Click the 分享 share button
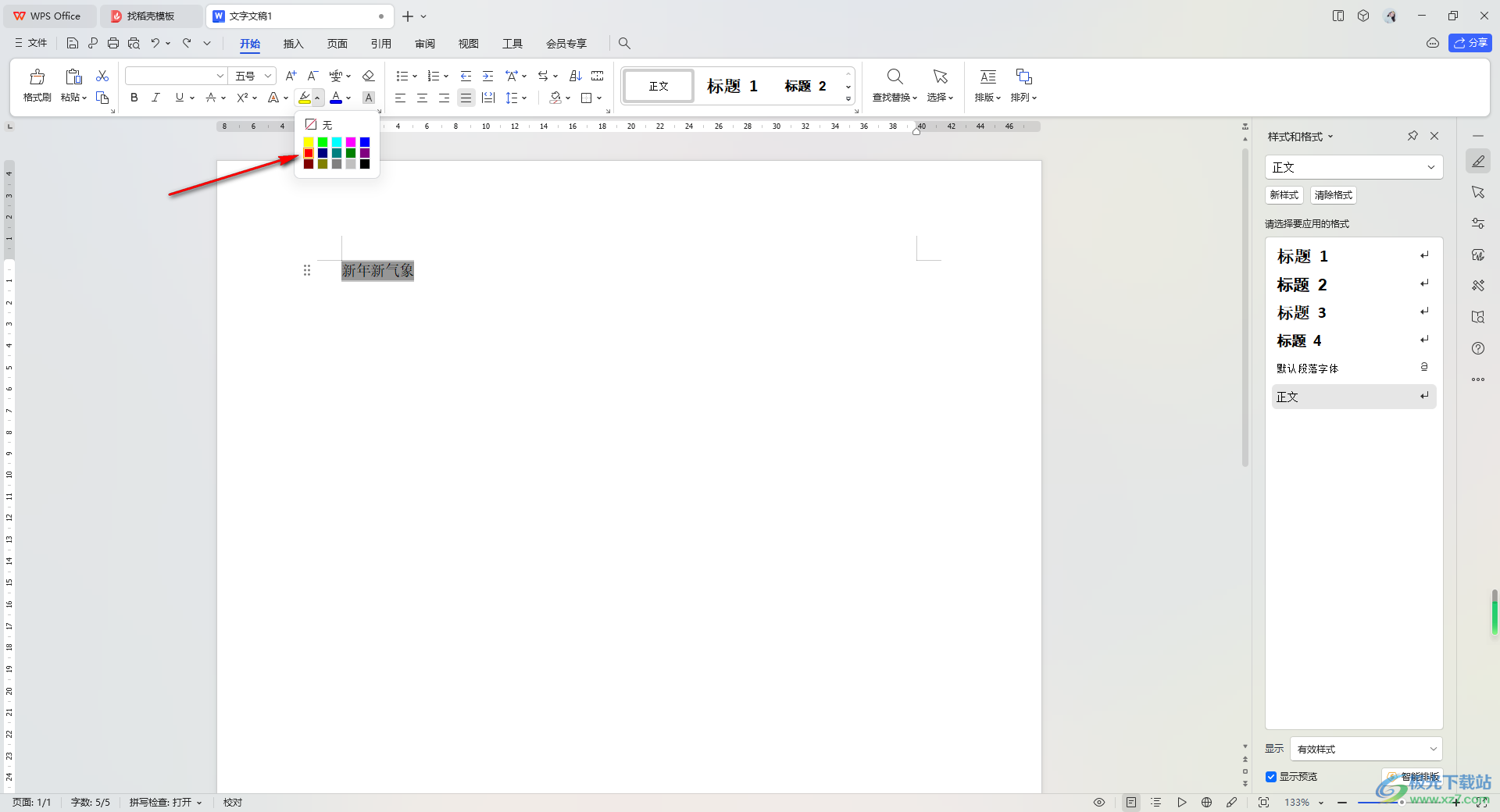The height and width of the screenshot is (812, 1500). [1470, 43]
